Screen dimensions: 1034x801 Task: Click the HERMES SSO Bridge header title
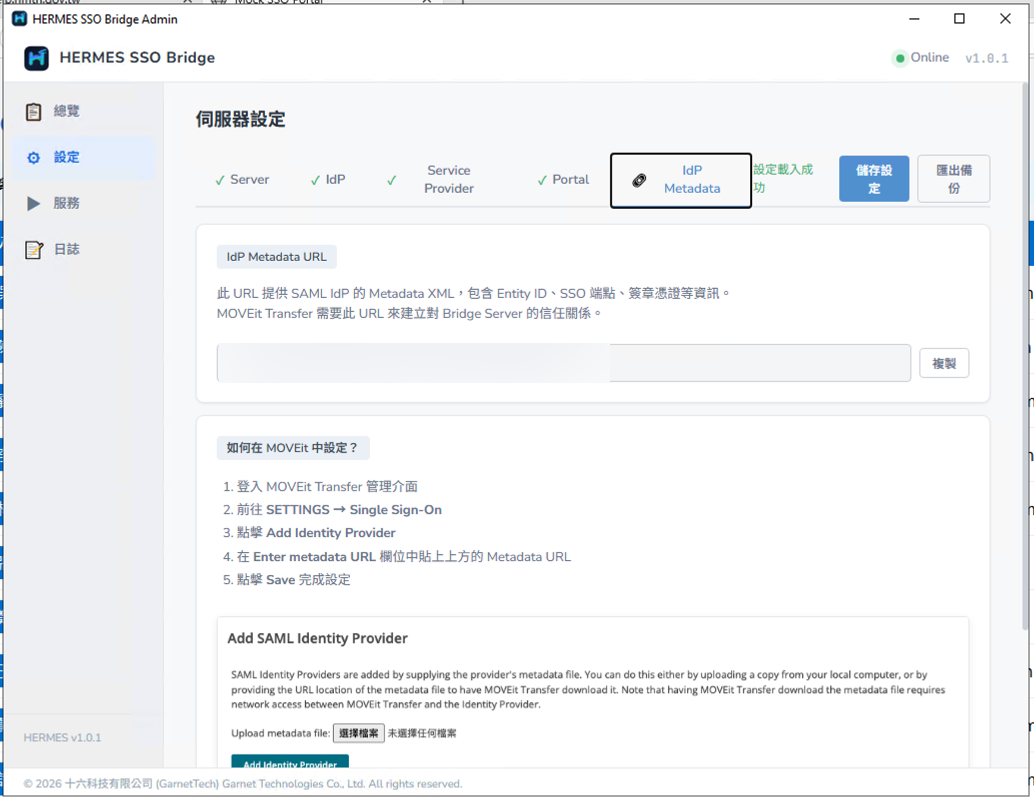click(137, 58)
